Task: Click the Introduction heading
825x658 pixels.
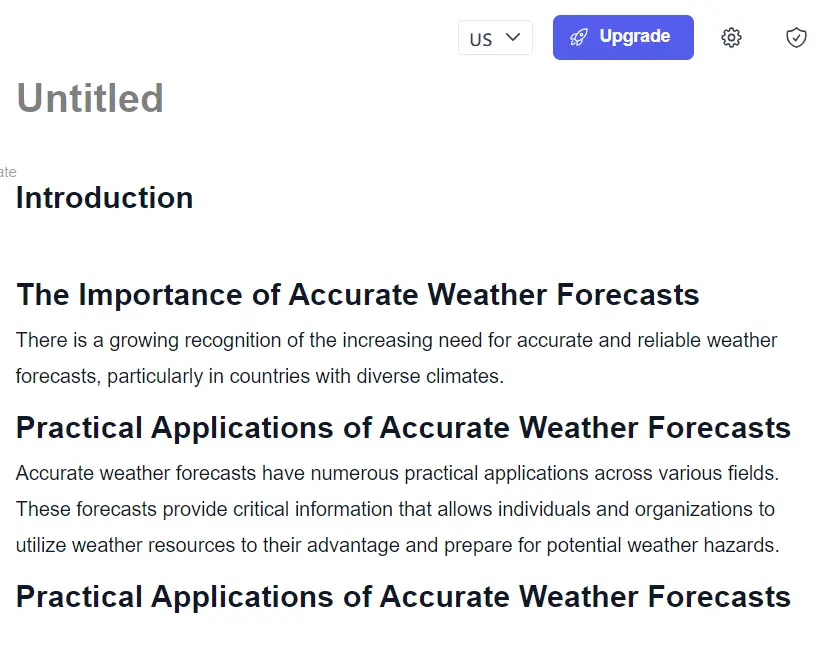Action: click(x=105, y=198)
